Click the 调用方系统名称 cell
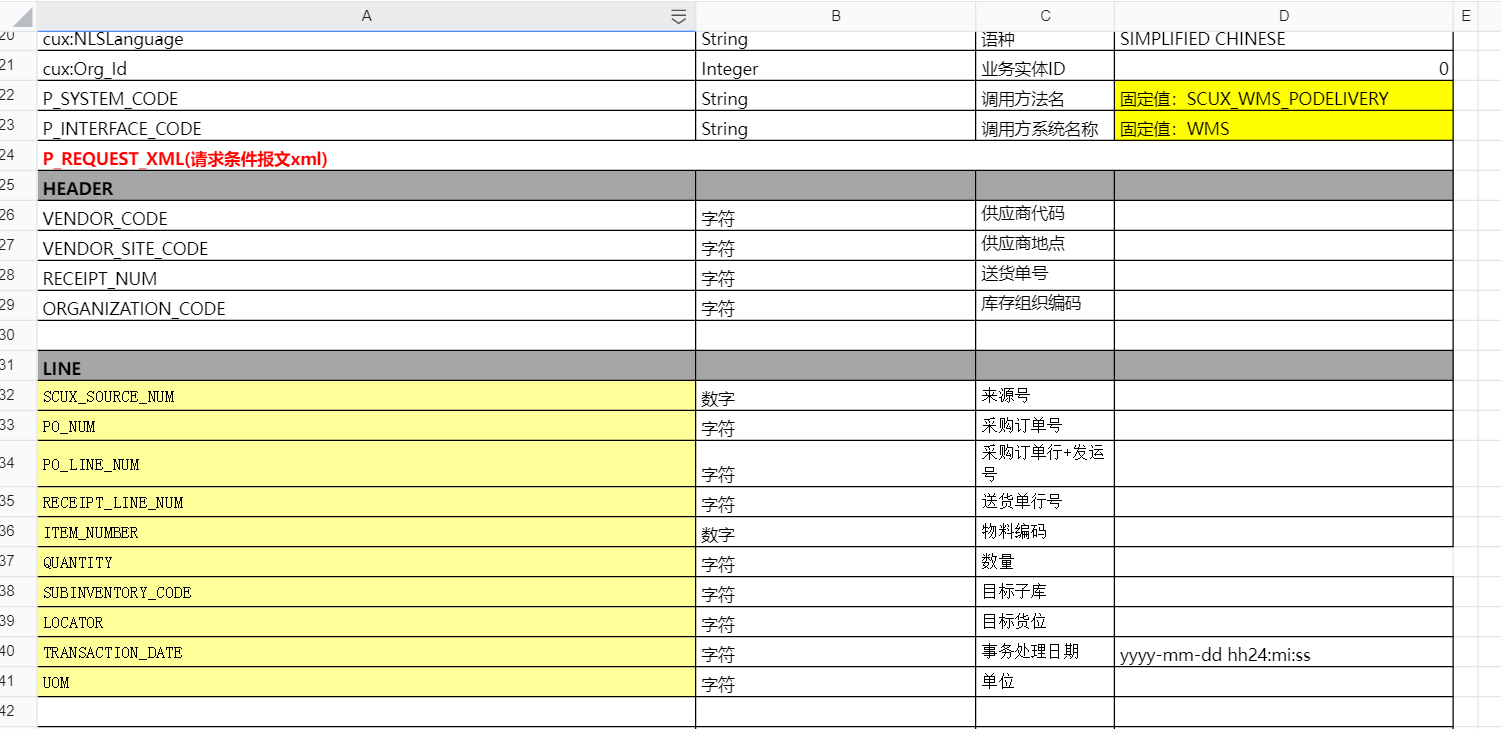The width and height of the screenshot is (1501, 729). (1045, 126)
